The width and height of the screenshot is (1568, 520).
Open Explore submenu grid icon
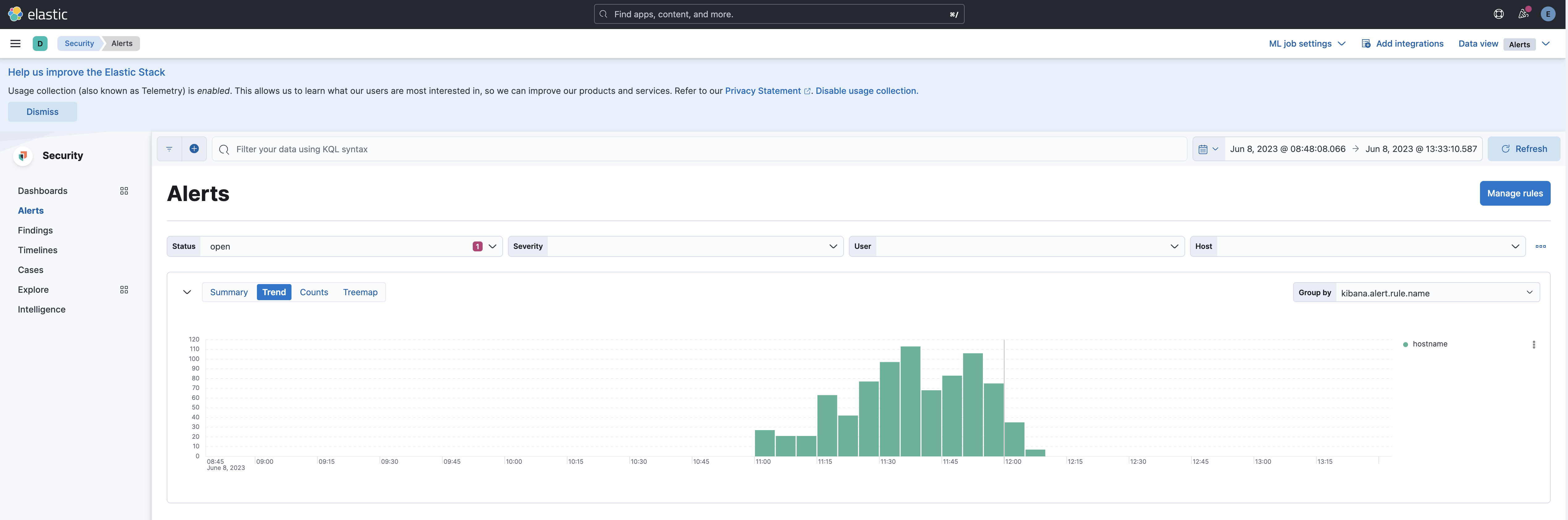coord(124,290)
